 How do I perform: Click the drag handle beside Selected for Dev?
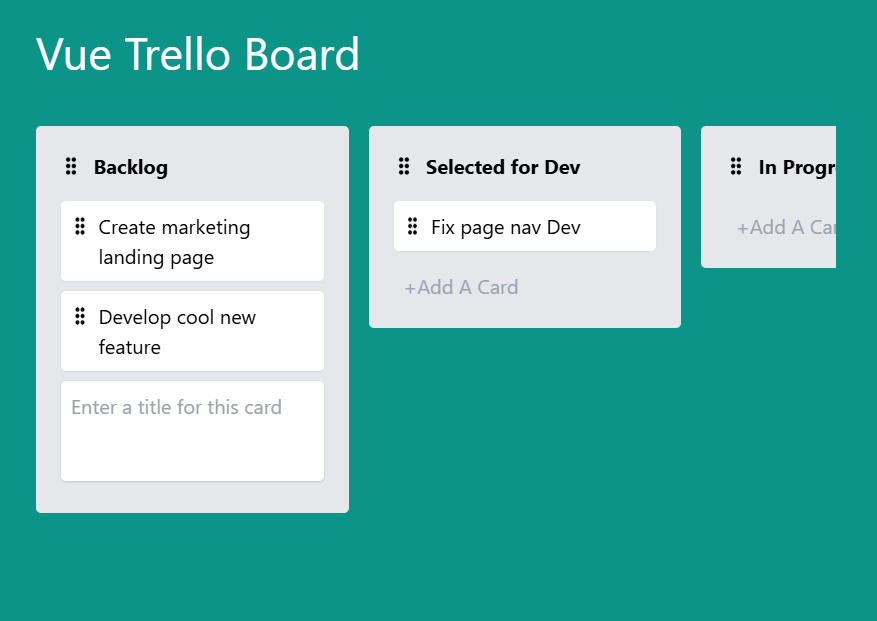[404, 167]
